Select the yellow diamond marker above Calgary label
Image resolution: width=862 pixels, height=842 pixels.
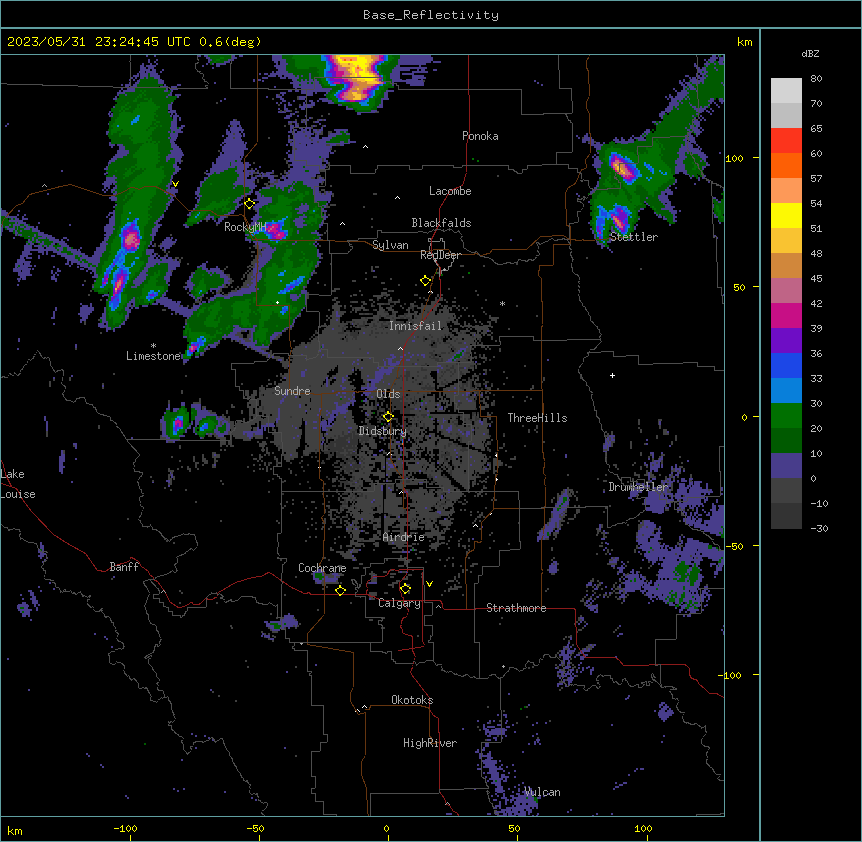pyautogui.click(x=405, y=589)
